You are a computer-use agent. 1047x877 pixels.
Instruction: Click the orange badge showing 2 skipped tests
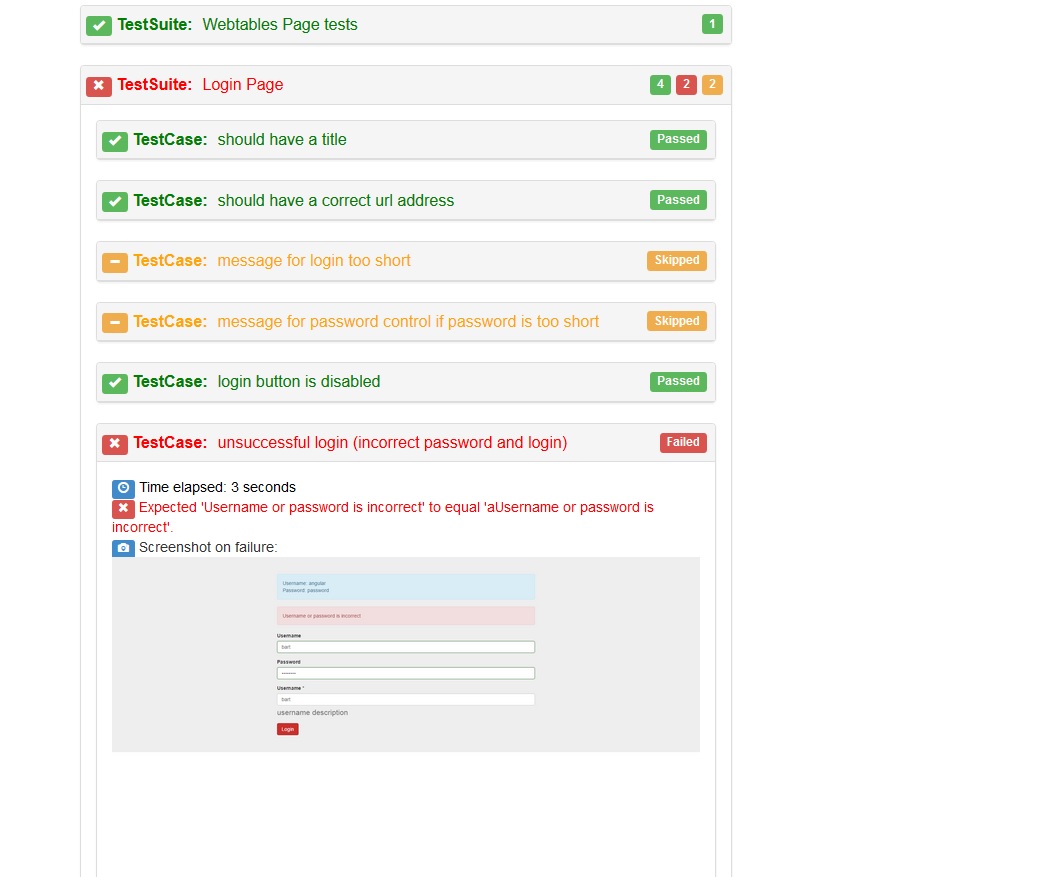tap(712, 85)
